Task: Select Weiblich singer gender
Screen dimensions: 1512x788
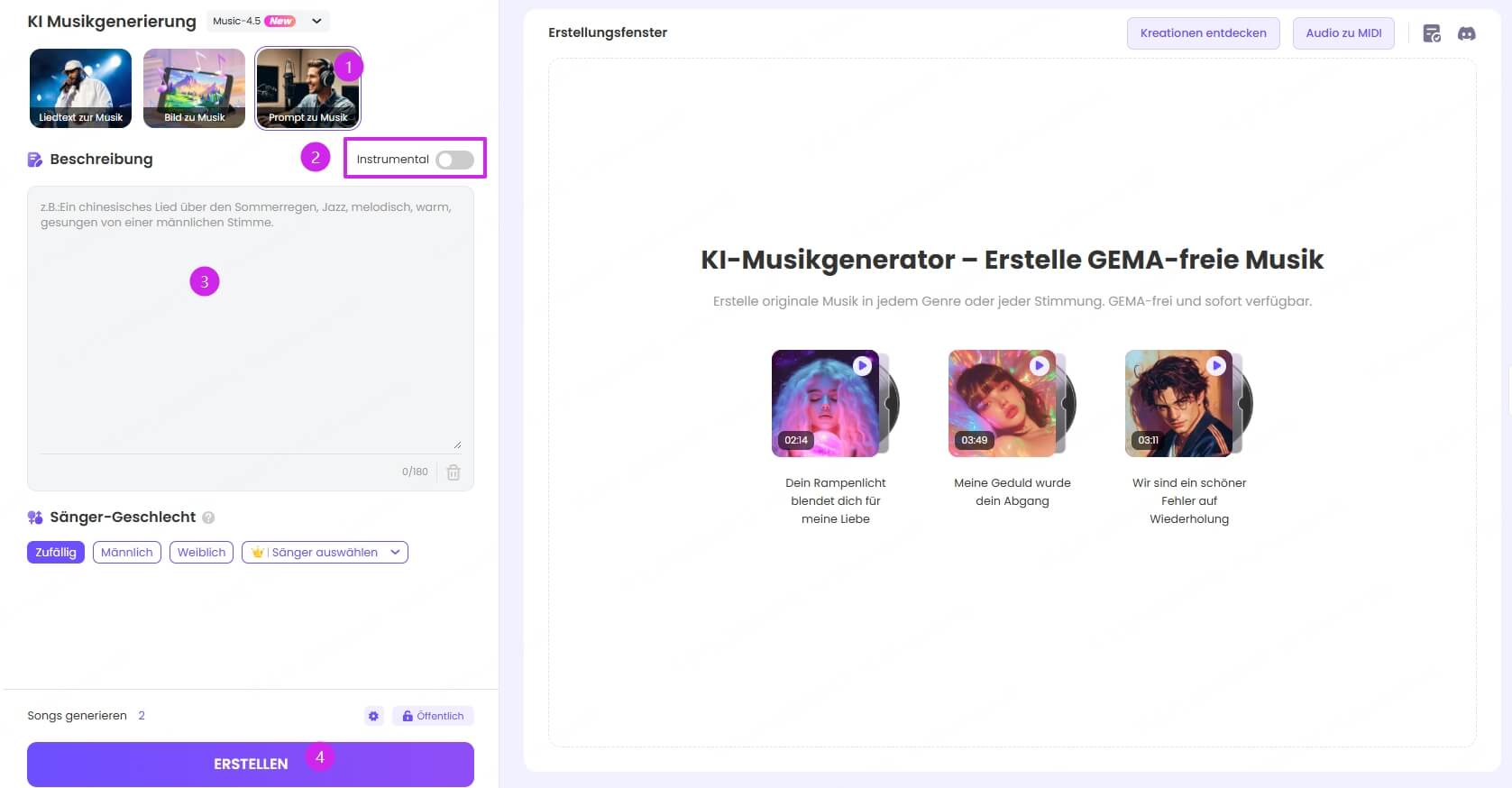Action: 201,553
